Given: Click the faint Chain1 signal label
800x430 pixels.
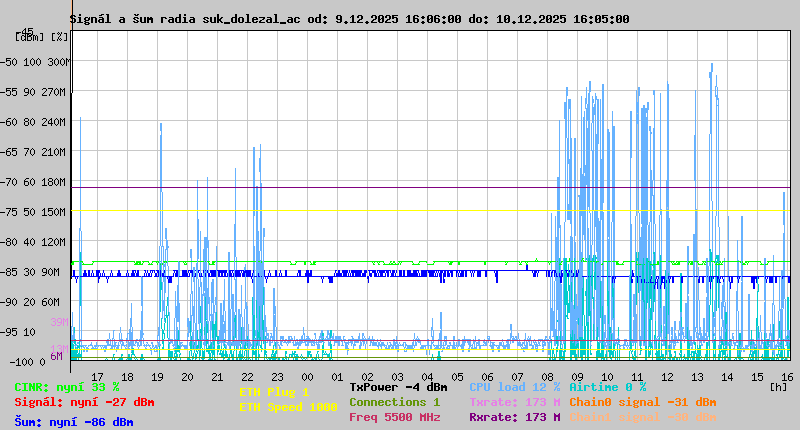Looking at the screenshot, I should 642,417.
